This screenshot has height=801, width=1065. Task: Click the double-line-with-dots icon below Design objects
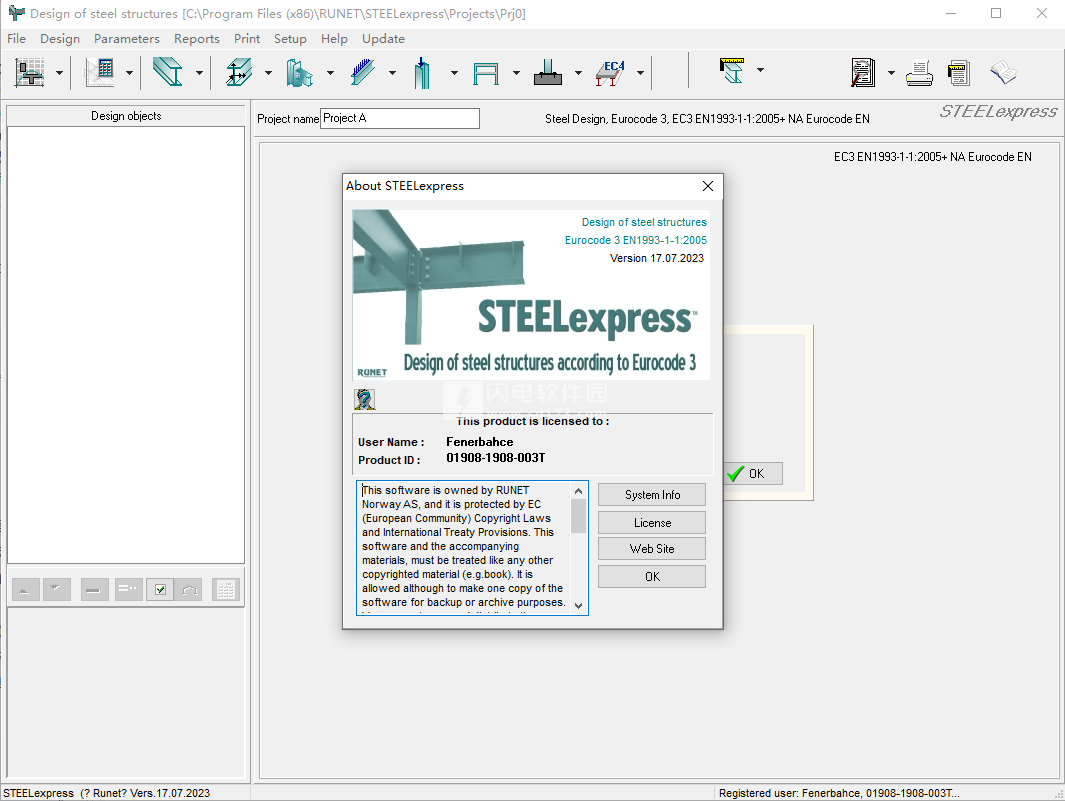128,590
